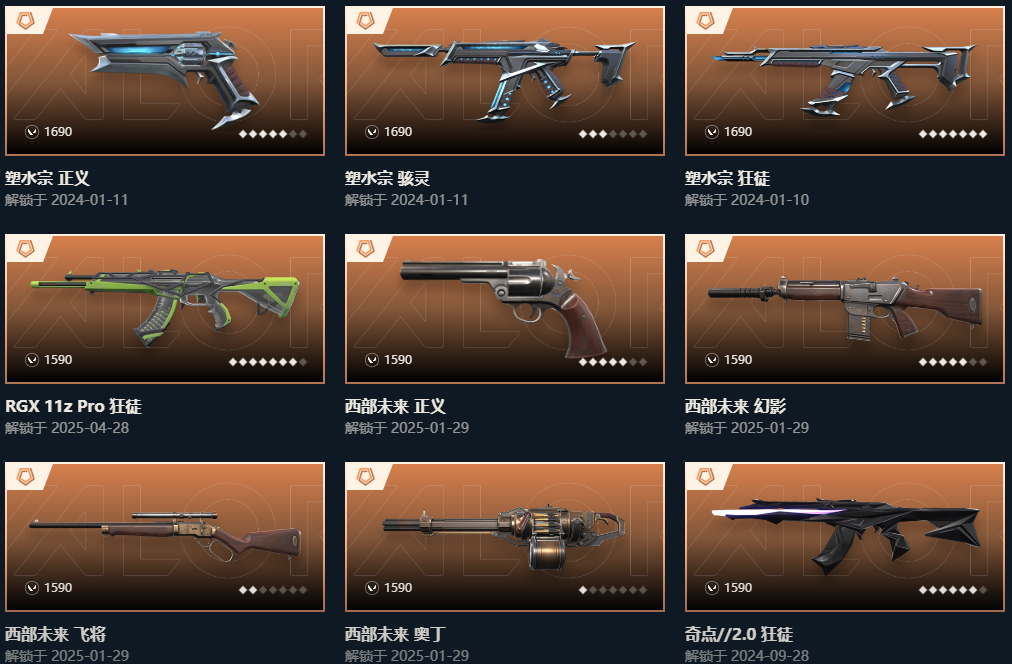
Task: Click the tier badge icon on 西部未来 正义 card
Action: pos(366,248)
